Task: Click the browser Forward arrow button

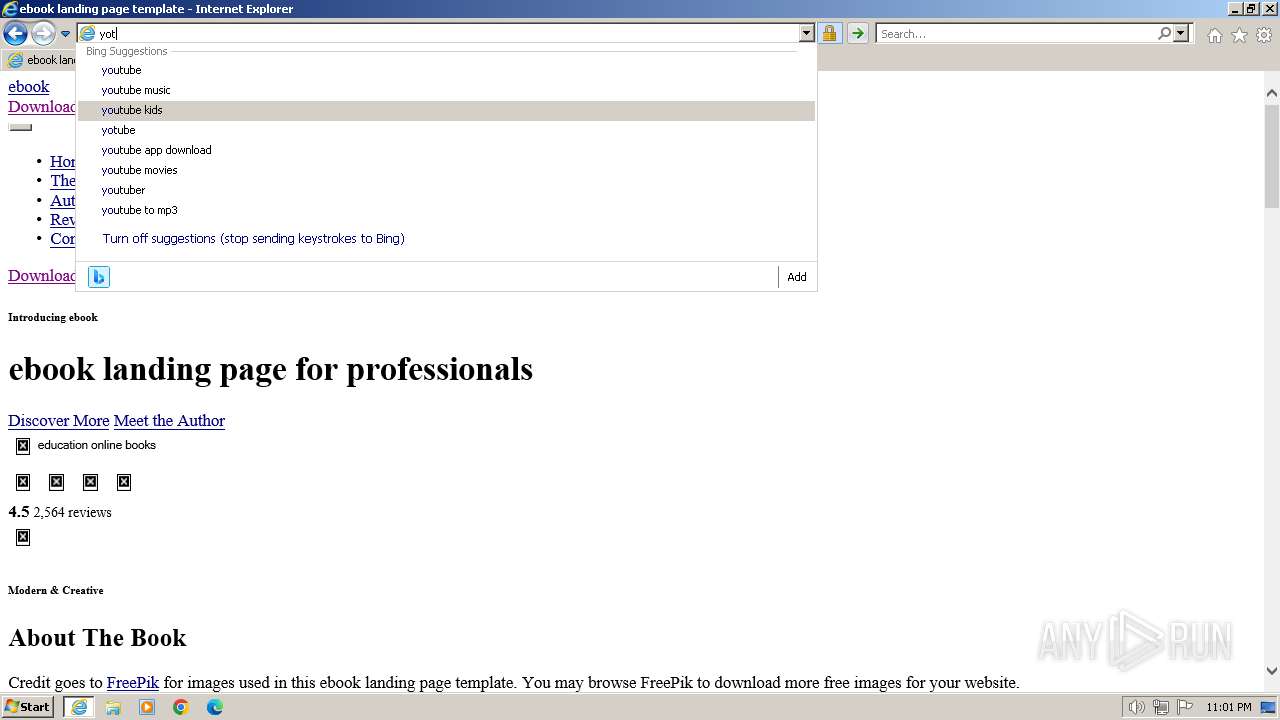Action: pyautogui.click(x=43, y=34)
